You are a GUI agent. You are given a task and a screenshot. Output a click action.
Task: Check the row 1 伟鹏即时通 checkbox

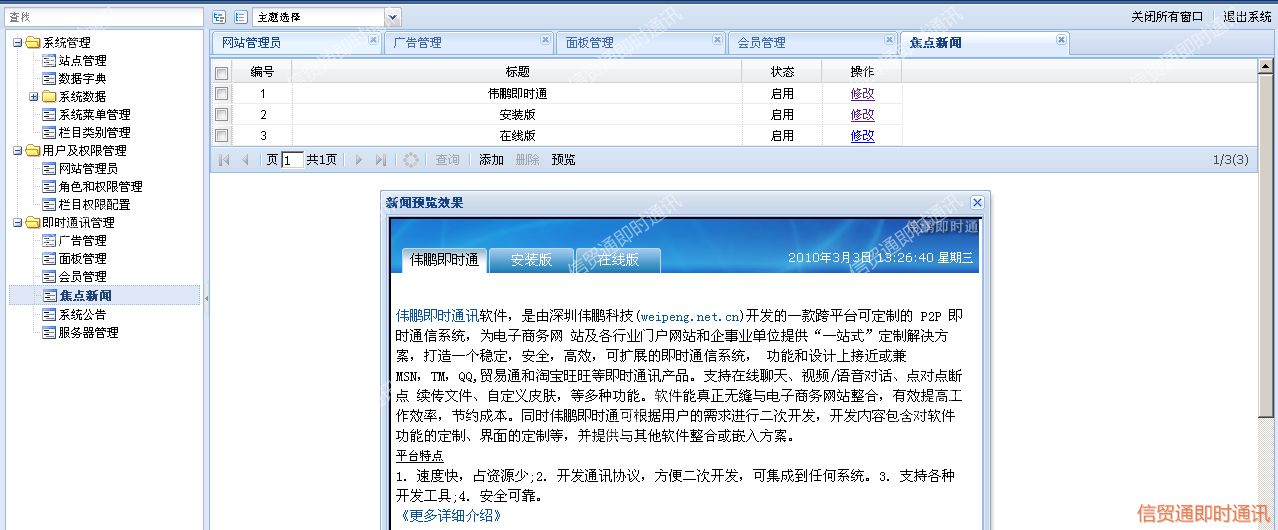click(x=222, y=94)
